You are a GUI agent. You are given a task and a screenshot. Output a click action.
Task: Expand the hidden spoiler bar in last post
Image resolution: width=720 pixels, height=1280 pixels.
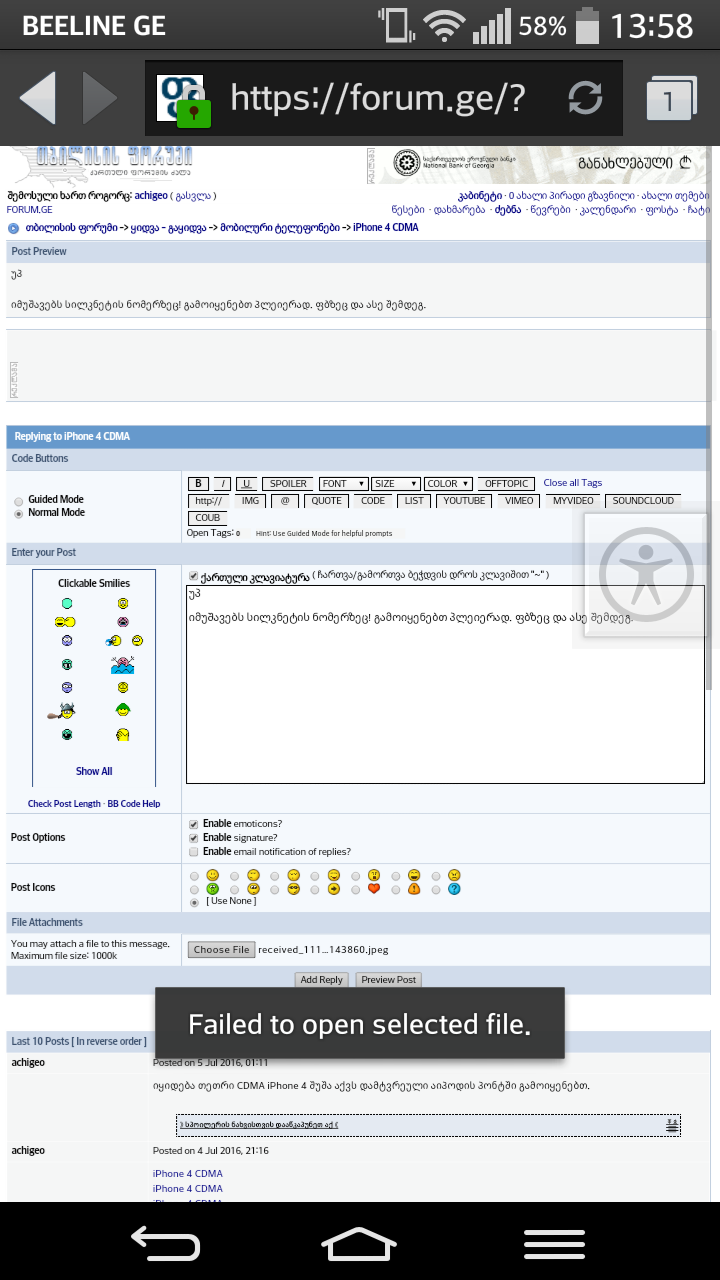428,1125
